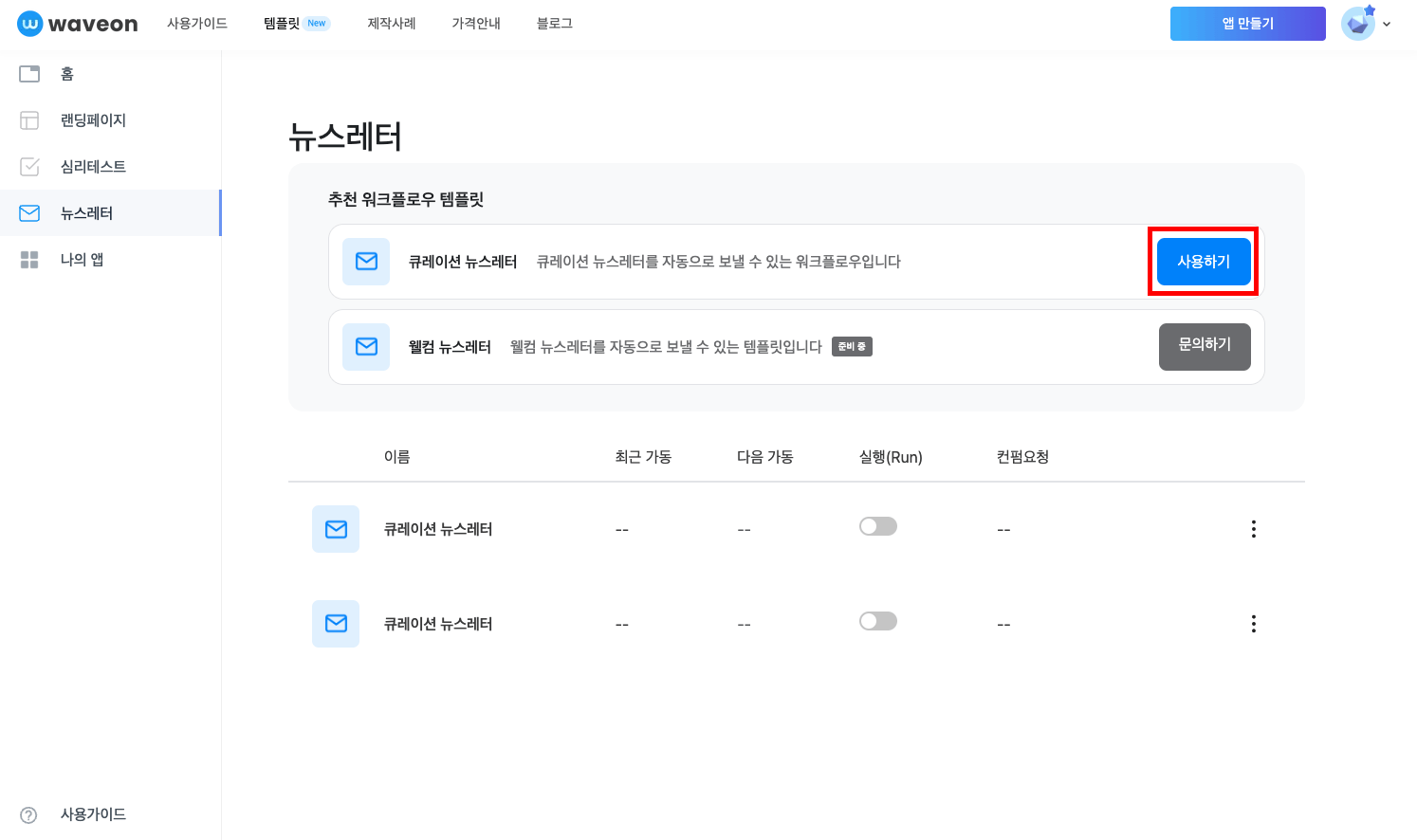Open the profile account dropdown arrow
1417x840 pixels.
[1385, 24]
